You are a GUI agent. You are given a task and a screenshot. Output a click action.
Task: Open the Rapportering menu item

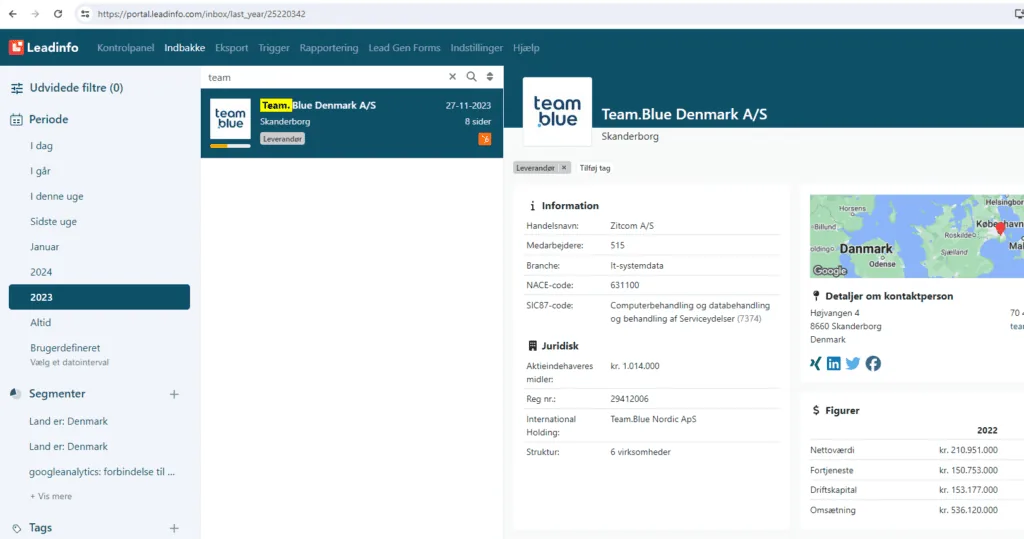tap(328, 48)
